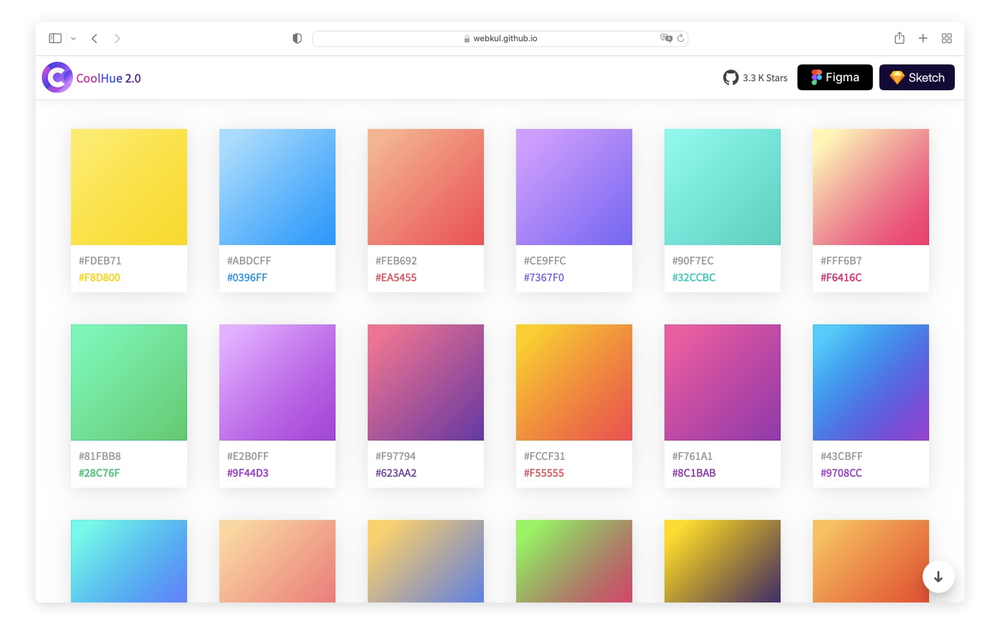Click the blue gradient card labeled #ABDCFF
The height and width of the screenshot is (625, 1000).
pos(277,186)
